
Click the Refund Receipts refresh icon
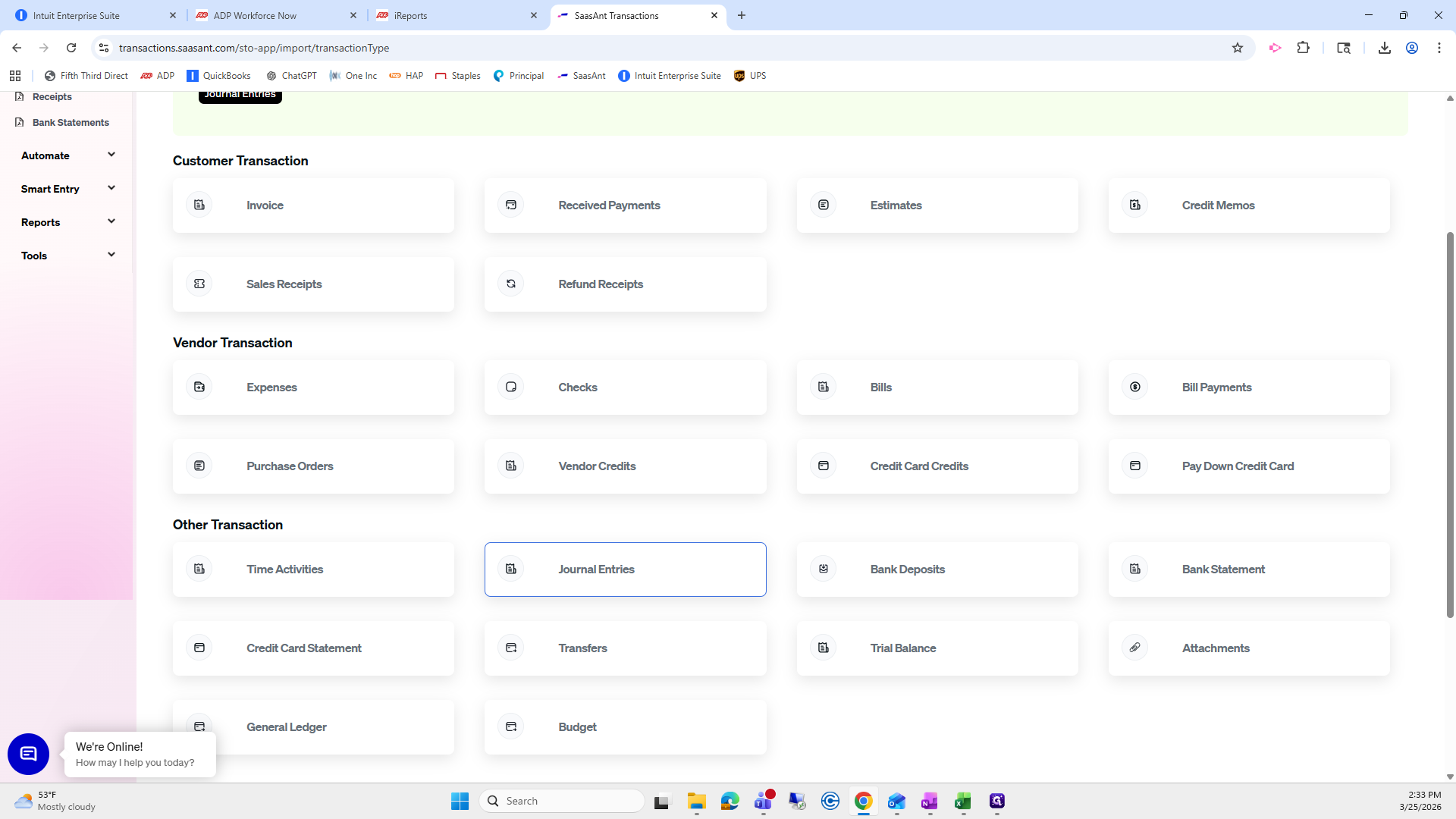tap(511, 284)
